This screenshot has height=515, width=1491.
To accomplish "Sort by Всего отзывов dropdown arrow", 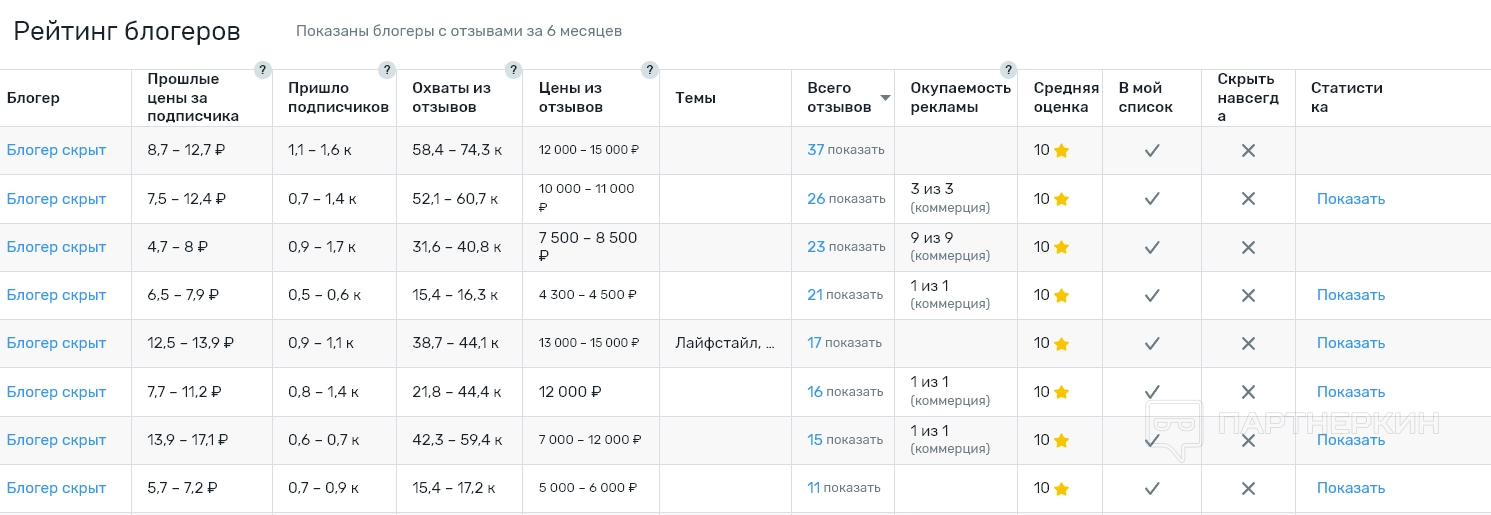I will [x=884, y=98].
